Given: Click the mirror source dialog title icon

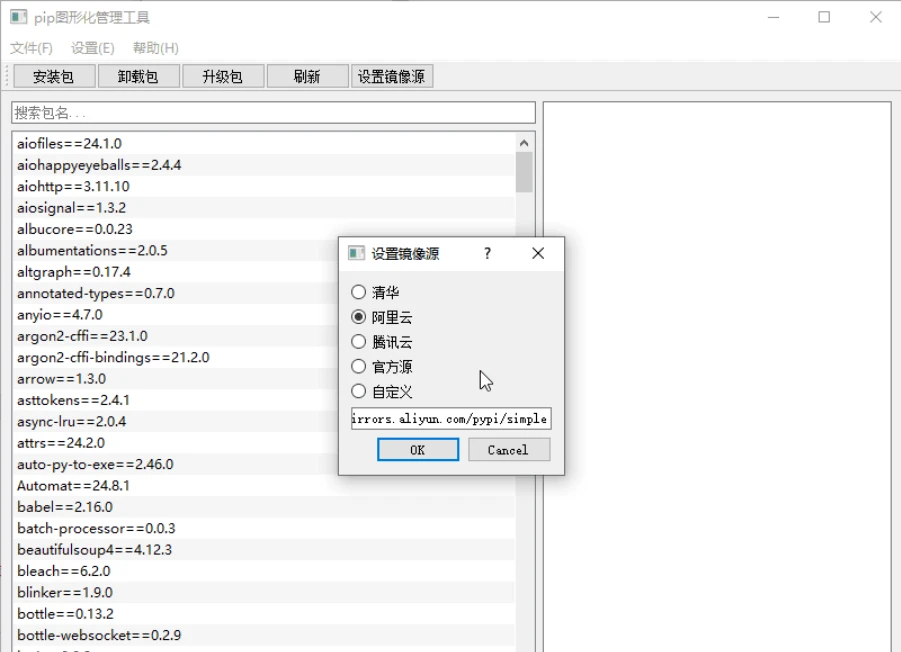Looking at the screenshot, I should [x=356, y=253].
